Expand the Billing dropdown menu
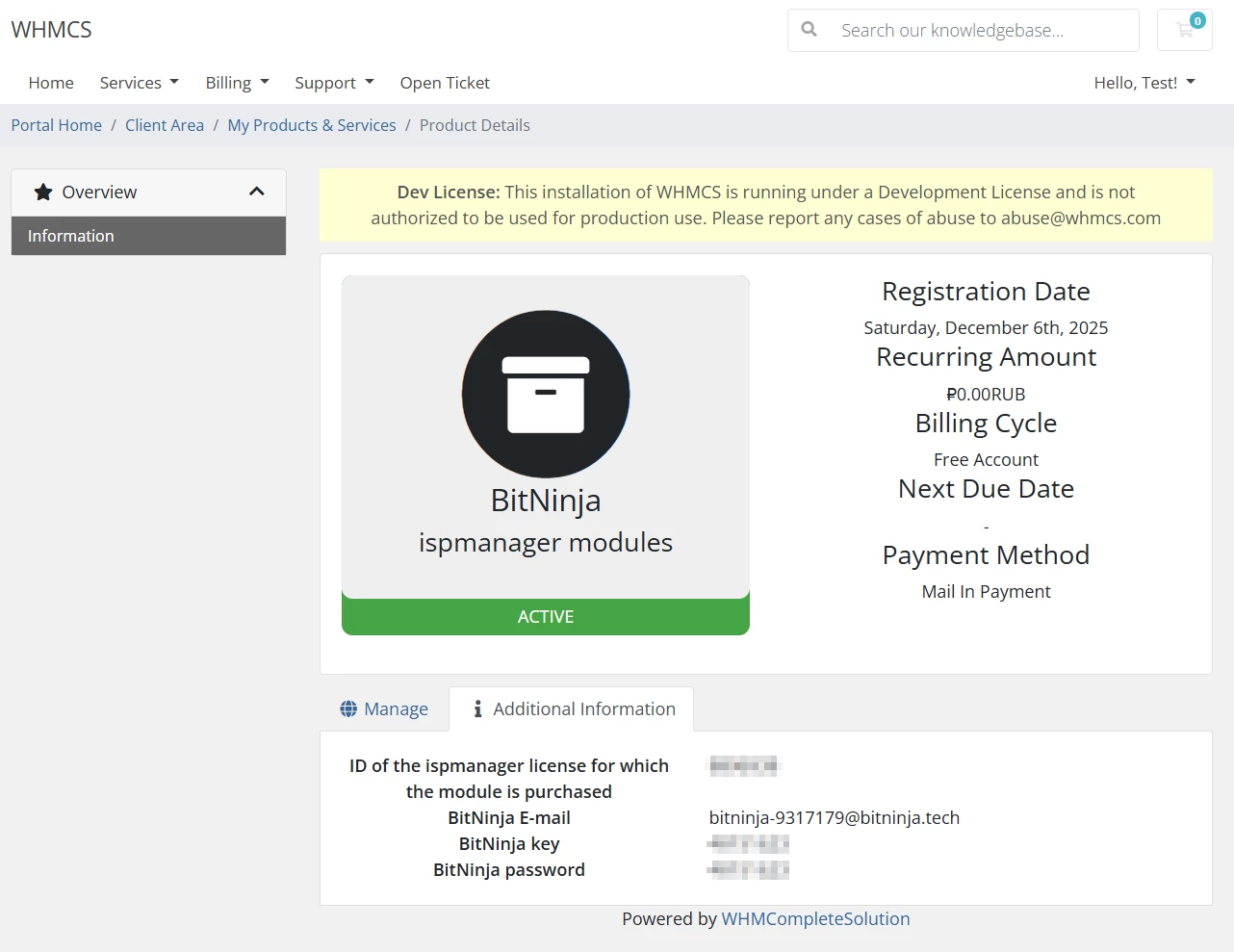 (x=237, y=83)
